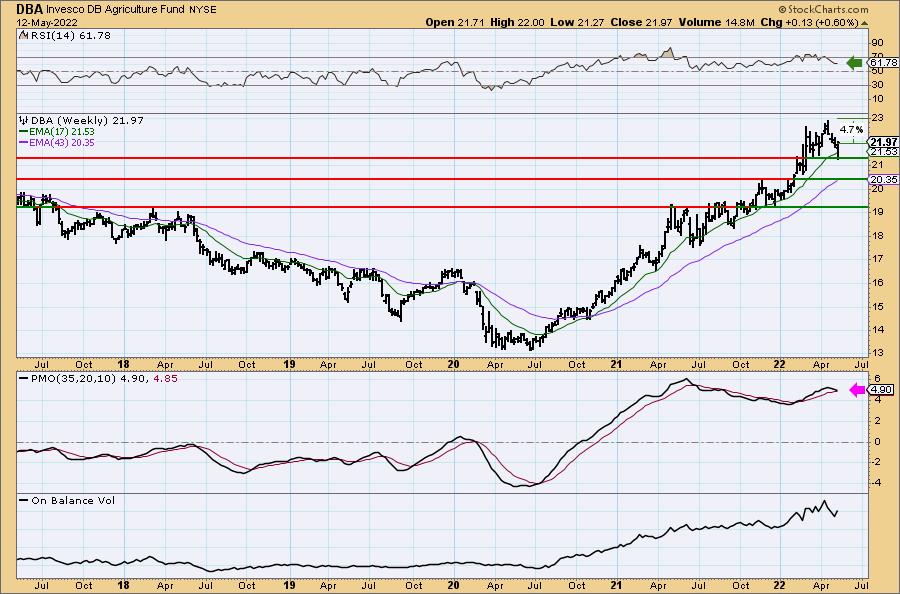The image size is (900, 594).
Task: Click the Volume 14.8M value
Action: click(x=716, y=22)
